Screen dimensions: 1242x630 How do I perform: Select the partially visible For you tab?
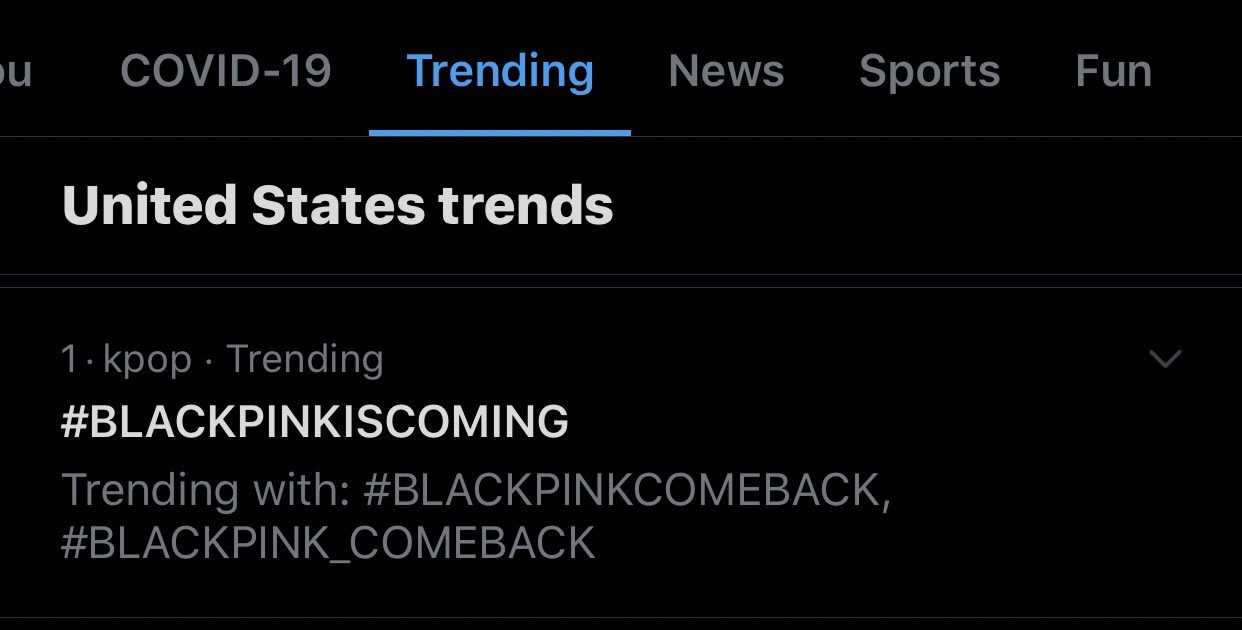[16, 71]
